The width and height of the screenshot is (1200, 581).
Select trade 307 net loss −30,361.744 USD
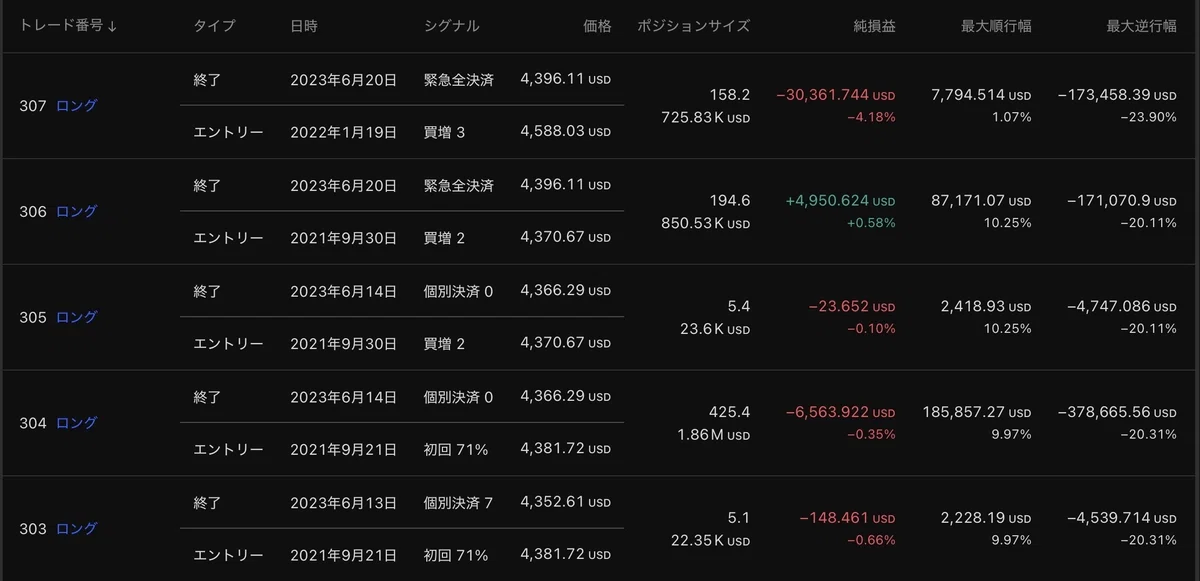(836, 95)
